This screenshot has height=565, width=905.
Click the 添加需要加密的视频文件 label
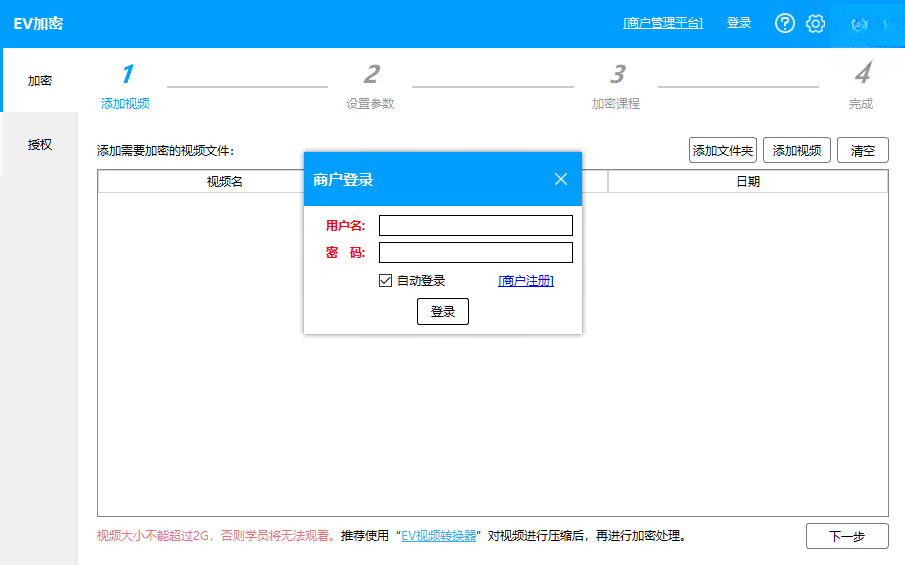tap(165, 151)
